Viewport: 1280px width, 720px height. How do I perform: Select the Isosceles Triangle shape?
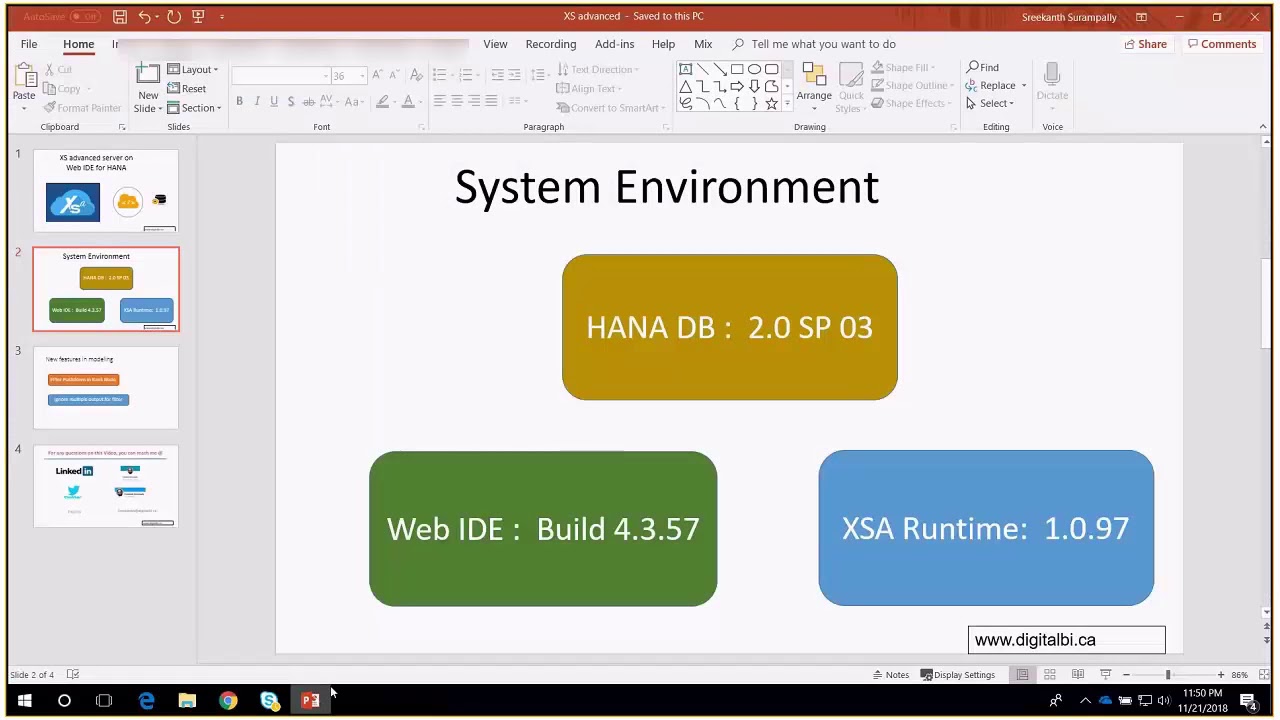685,87
